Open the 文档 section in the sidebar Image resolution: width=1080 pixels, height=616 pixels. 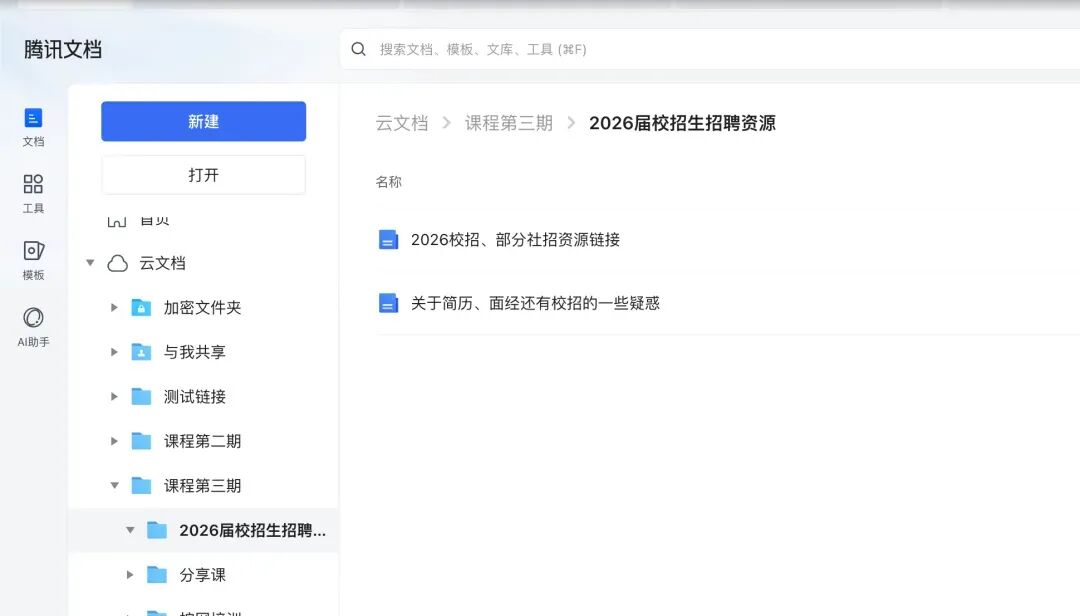(x=33, y=127)
